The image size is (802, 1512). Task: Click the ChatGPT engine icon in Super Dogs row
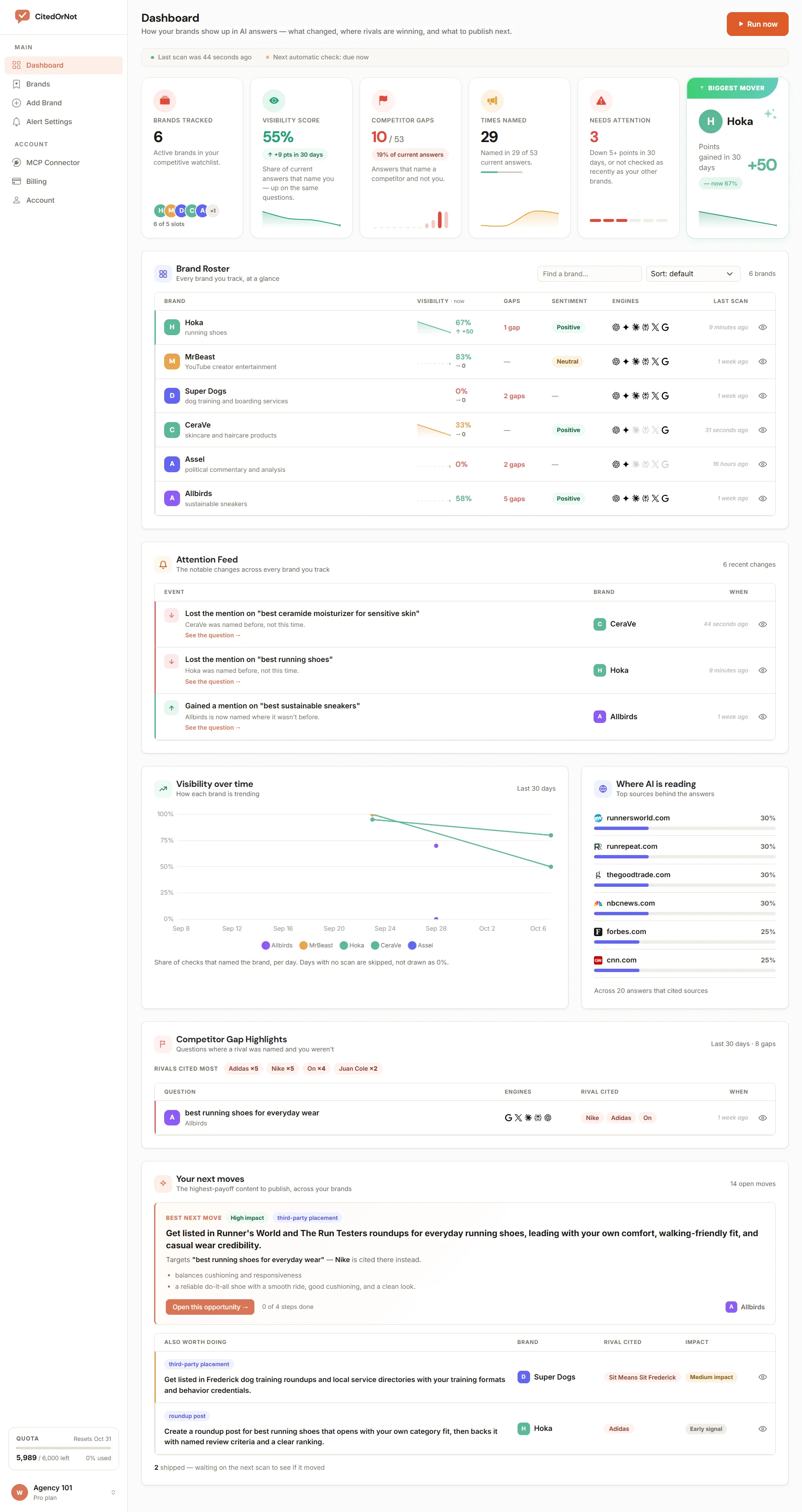click(x=615, y=396)
